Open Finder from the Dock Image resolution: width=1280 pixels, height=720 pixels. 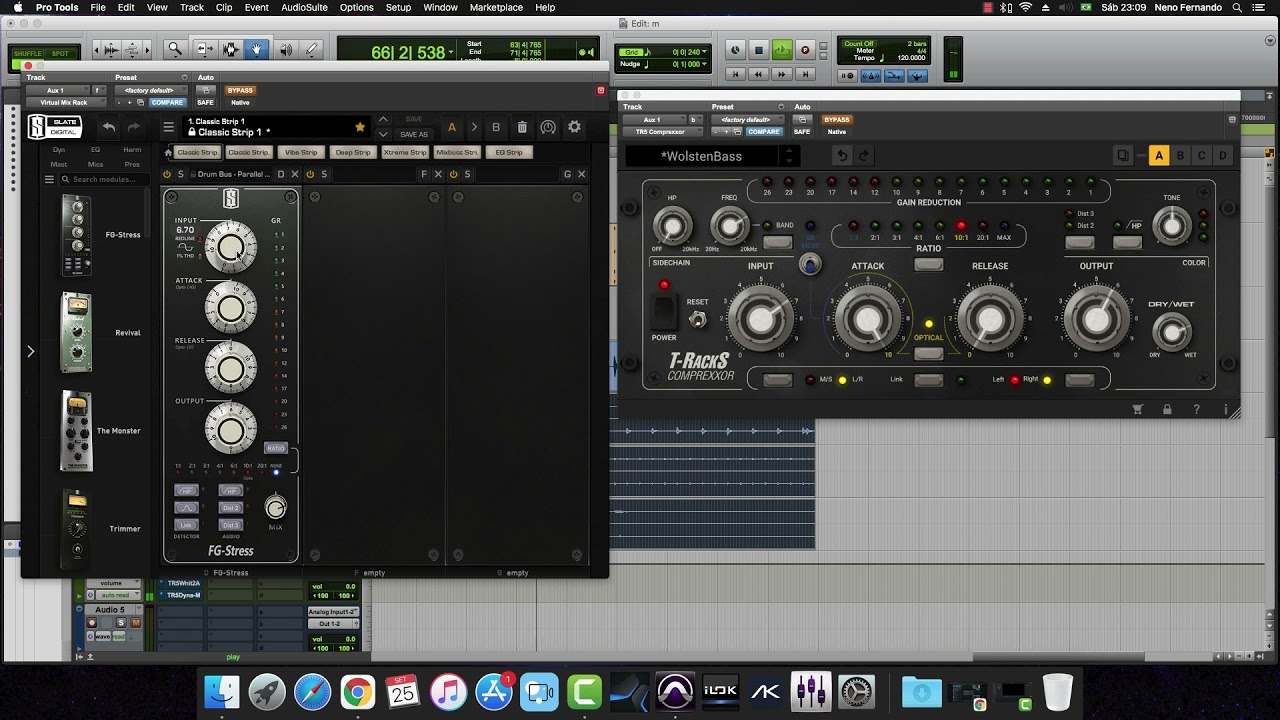point(222,691)
